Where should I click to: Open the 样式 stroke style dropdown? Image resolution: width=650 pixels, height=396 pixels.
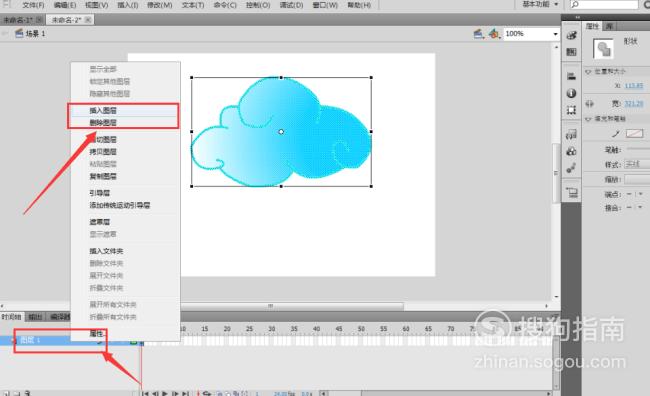[637, 165]
